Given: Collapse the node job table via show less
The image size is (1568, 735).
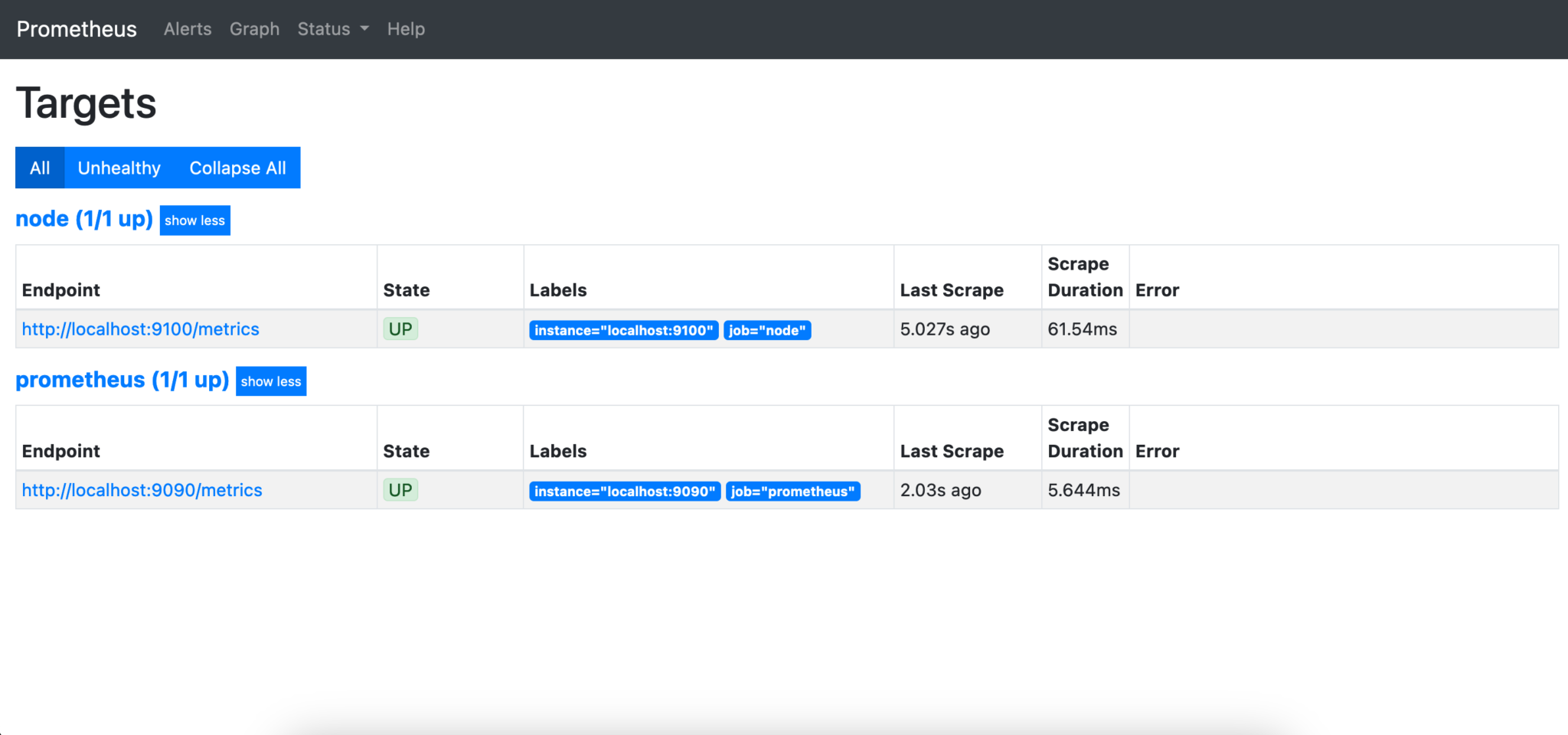Looking at the screenshot, I should pos(194,220).
